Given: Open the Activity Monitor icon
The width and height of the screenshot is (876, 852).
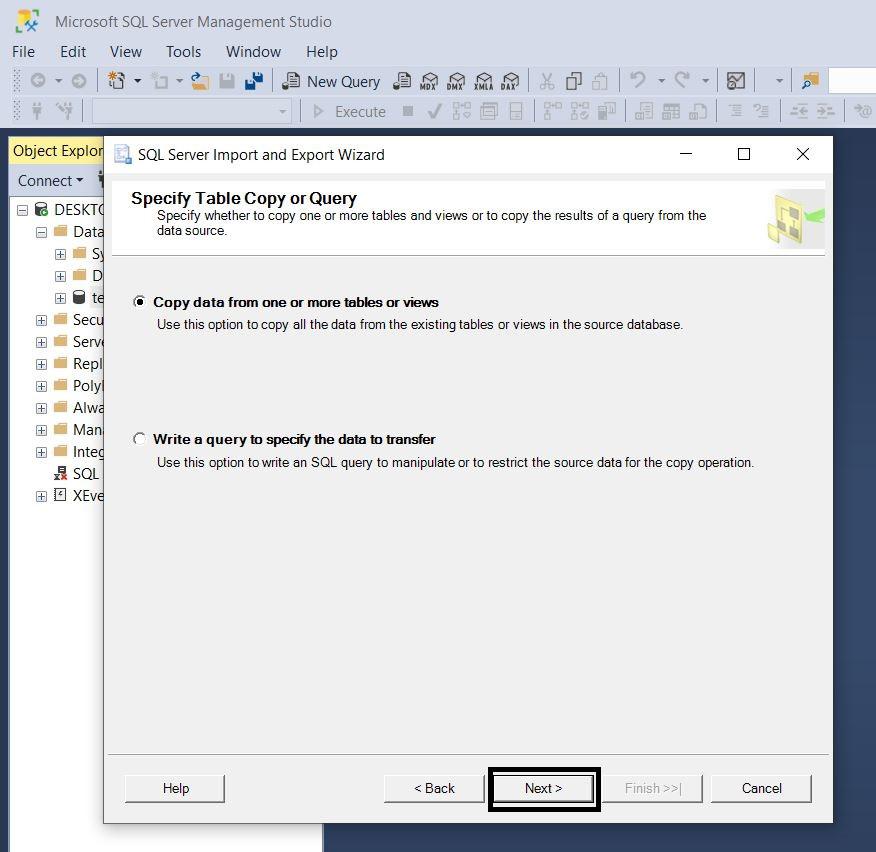Looking at the screenshot, I should 736,82.
